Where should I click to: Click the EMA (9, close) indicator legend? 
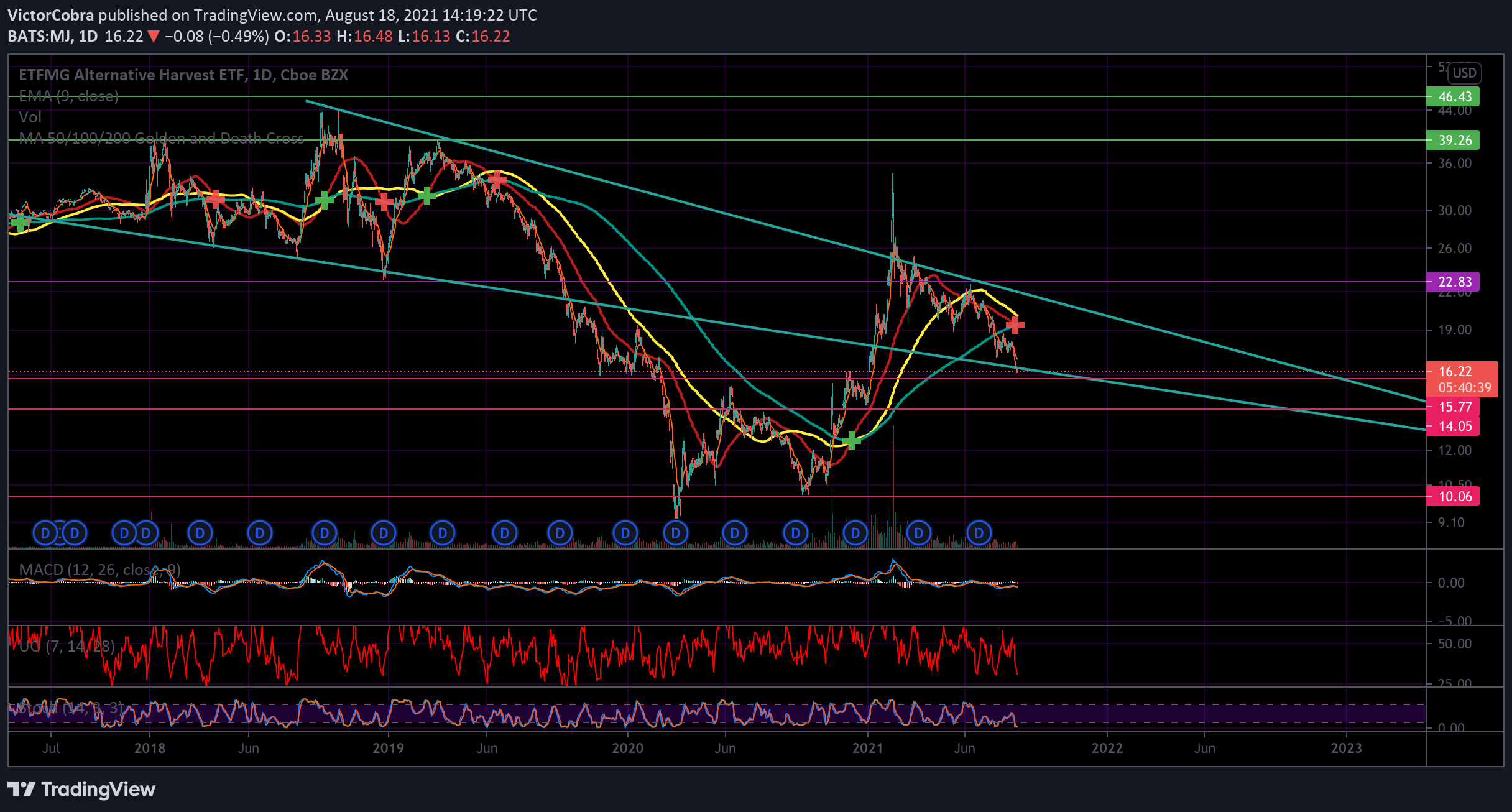pos(68,96)
